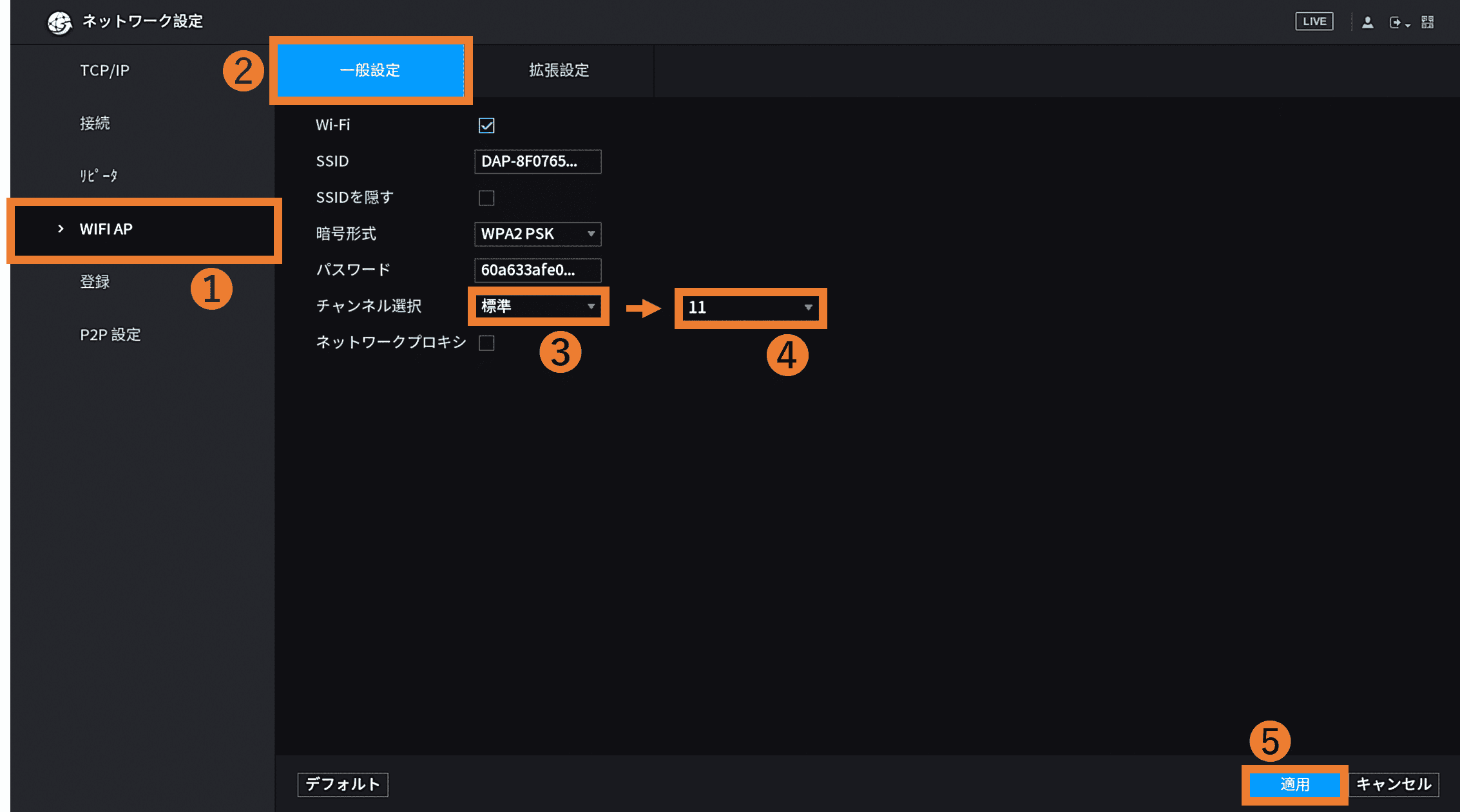1460x812 pixels.
Task: Click the LIVE view icon
Action: 1314,21
